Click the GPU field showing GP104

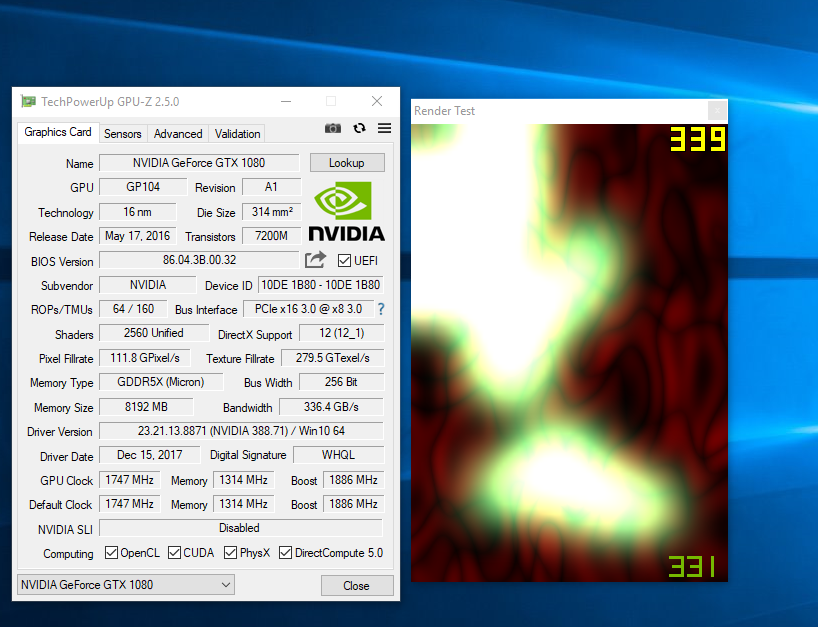click(x=143, y=187)
